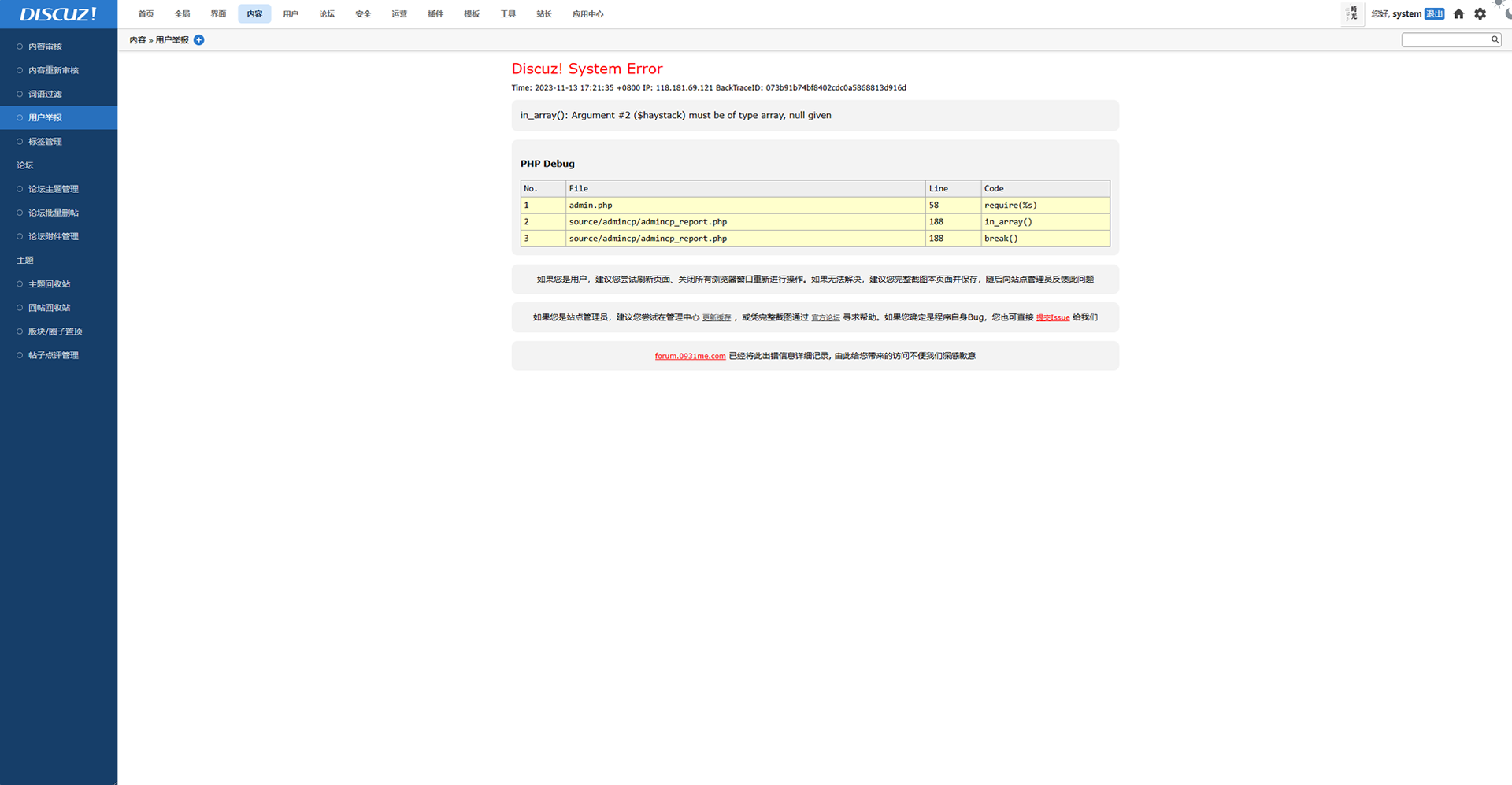Open the 模板 menu
Image resolution: width=1512 pixels, height=785 pixels.
click(472, 14)
